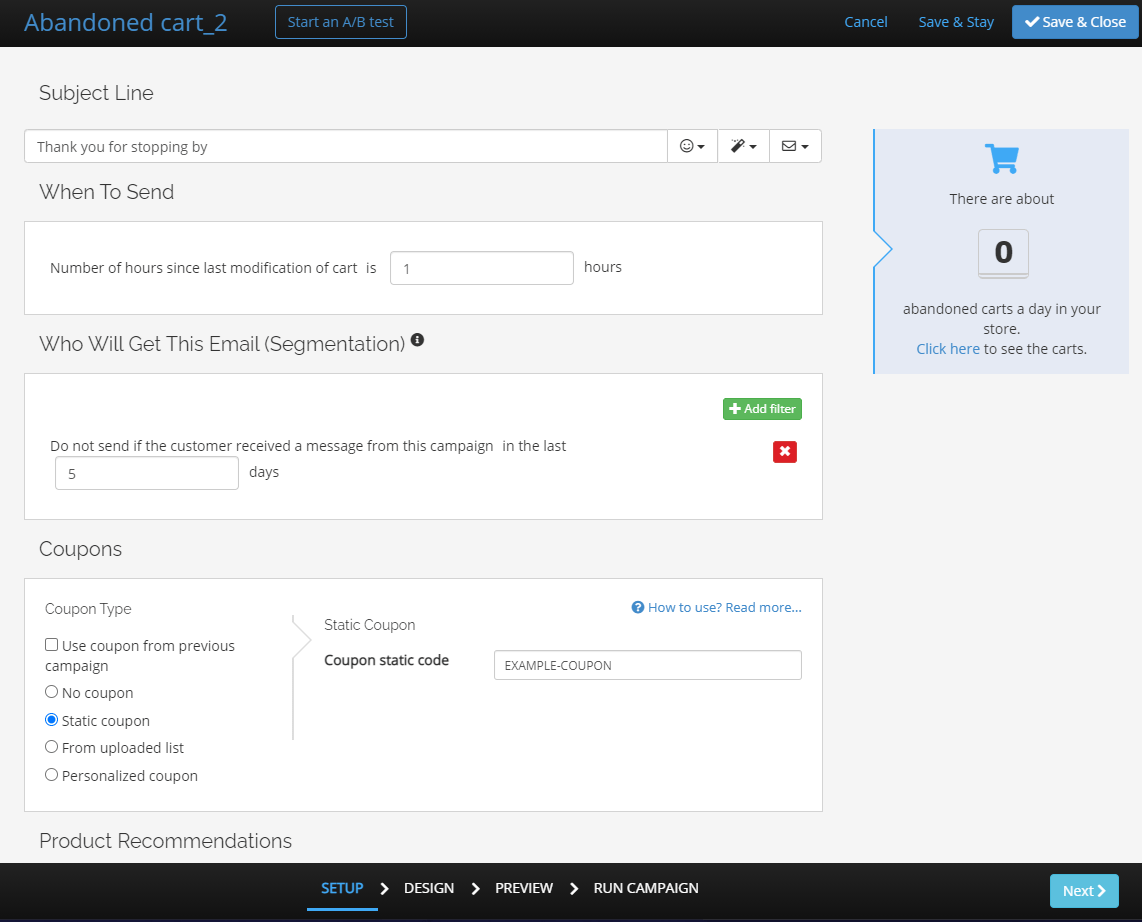Screen dimensions: 1142x922
Task: Go to the RUN CAMPAIGN step
Action: click(x=645, y=888)
